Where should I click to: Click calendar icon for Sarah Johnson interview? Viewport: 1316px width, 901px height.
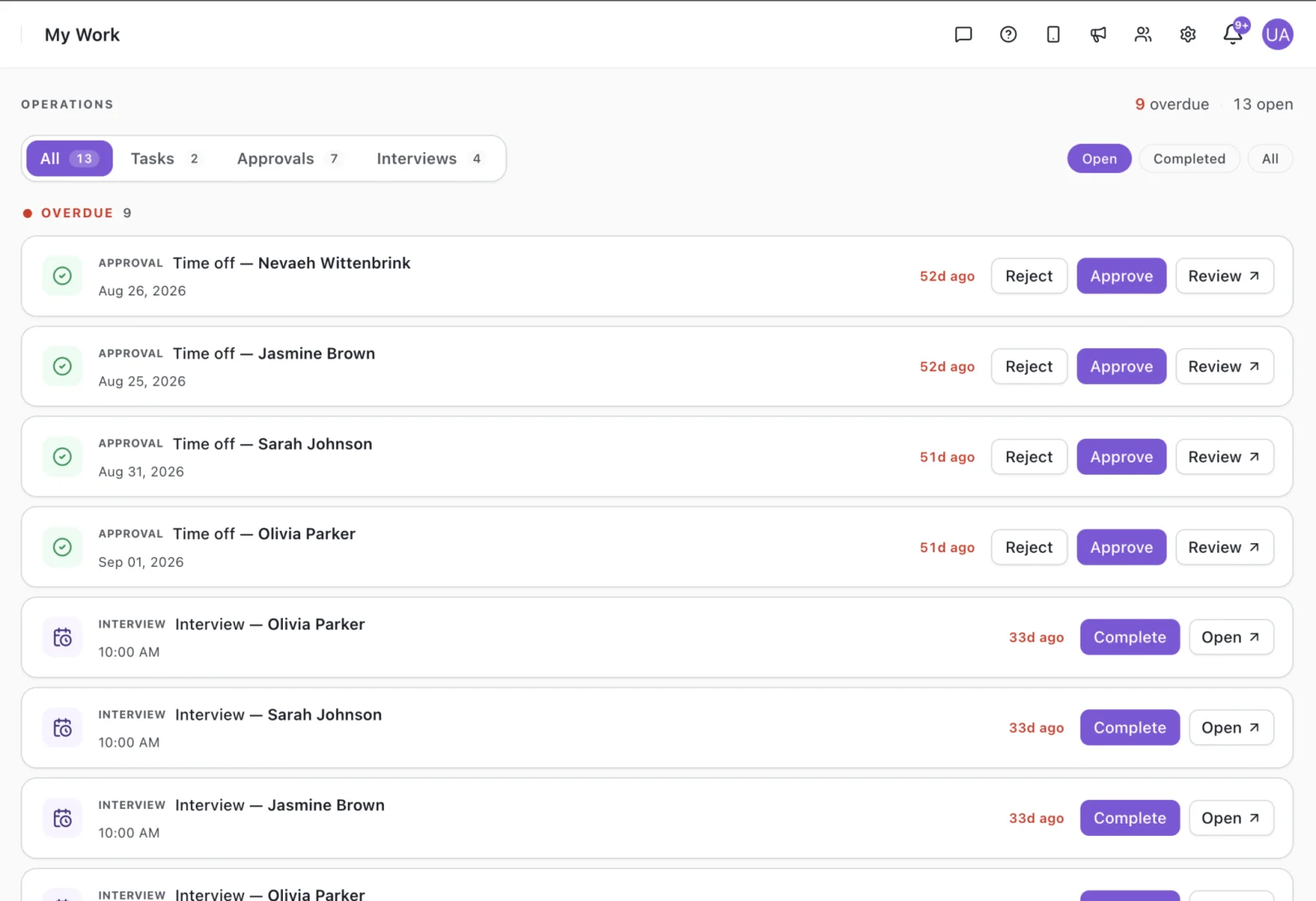click(x=63, y=728)
